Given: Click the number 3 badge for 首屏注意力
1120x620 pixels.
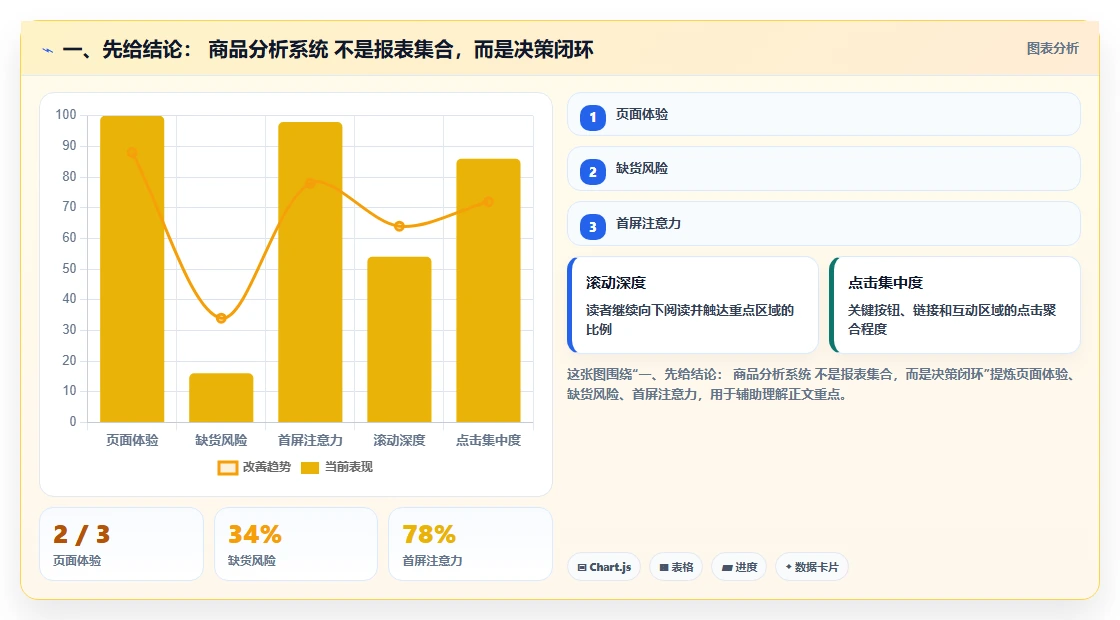Looking at the screenshot, I should tap(593, 226).
